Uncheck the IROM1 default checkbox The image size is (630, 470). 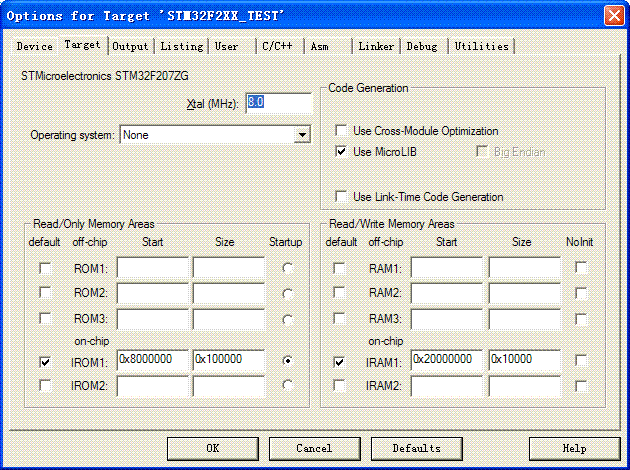45,362
